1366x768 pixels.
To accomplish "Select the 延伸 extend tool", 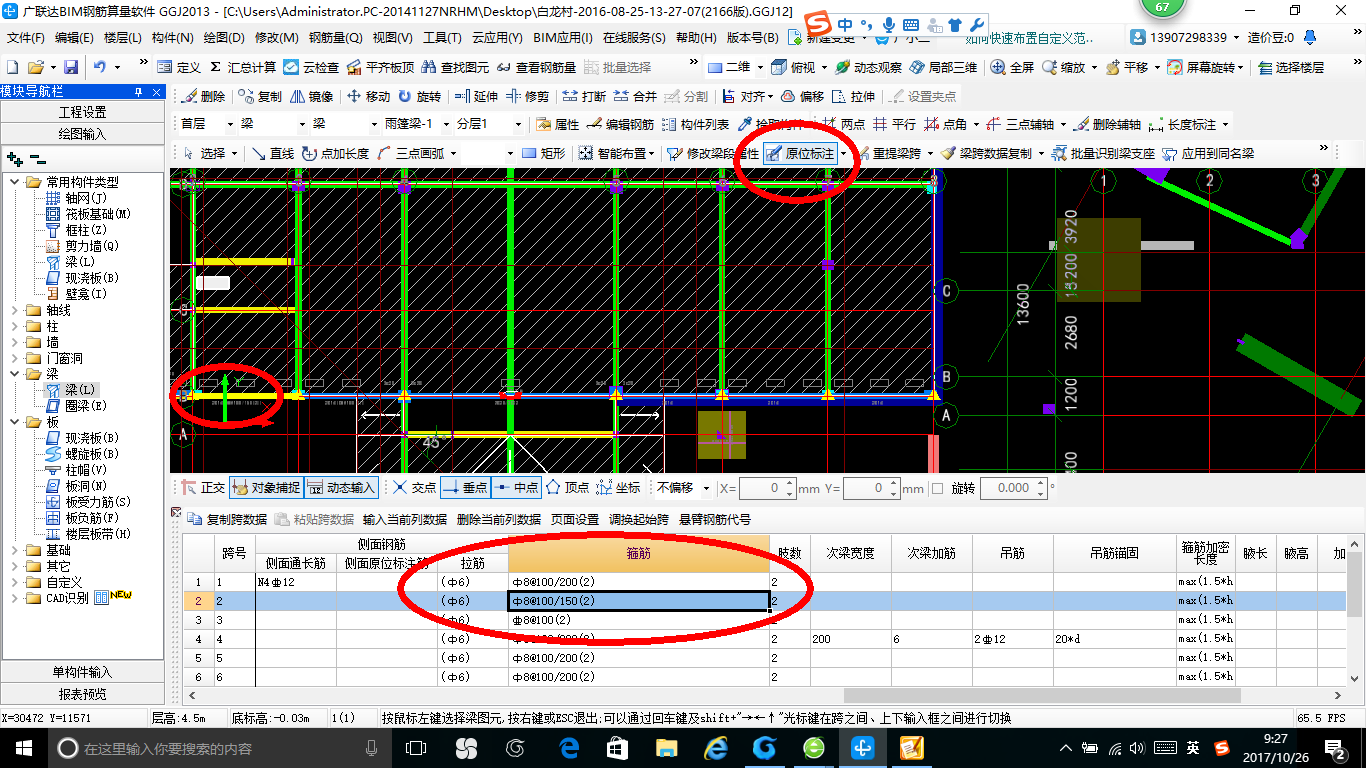I will pyautogui.click(x=476, y=97).
